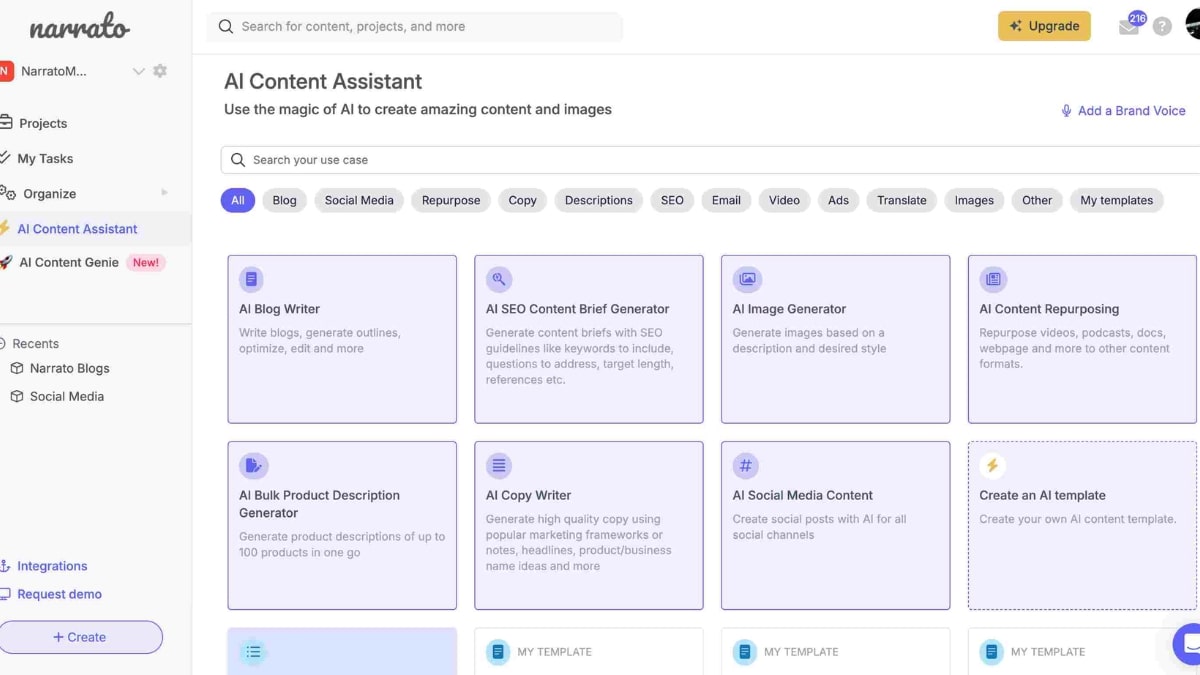Open the AI SEO Content Brief Generator icon
This screenshot has width=1200, height=675.
(498, 279)
